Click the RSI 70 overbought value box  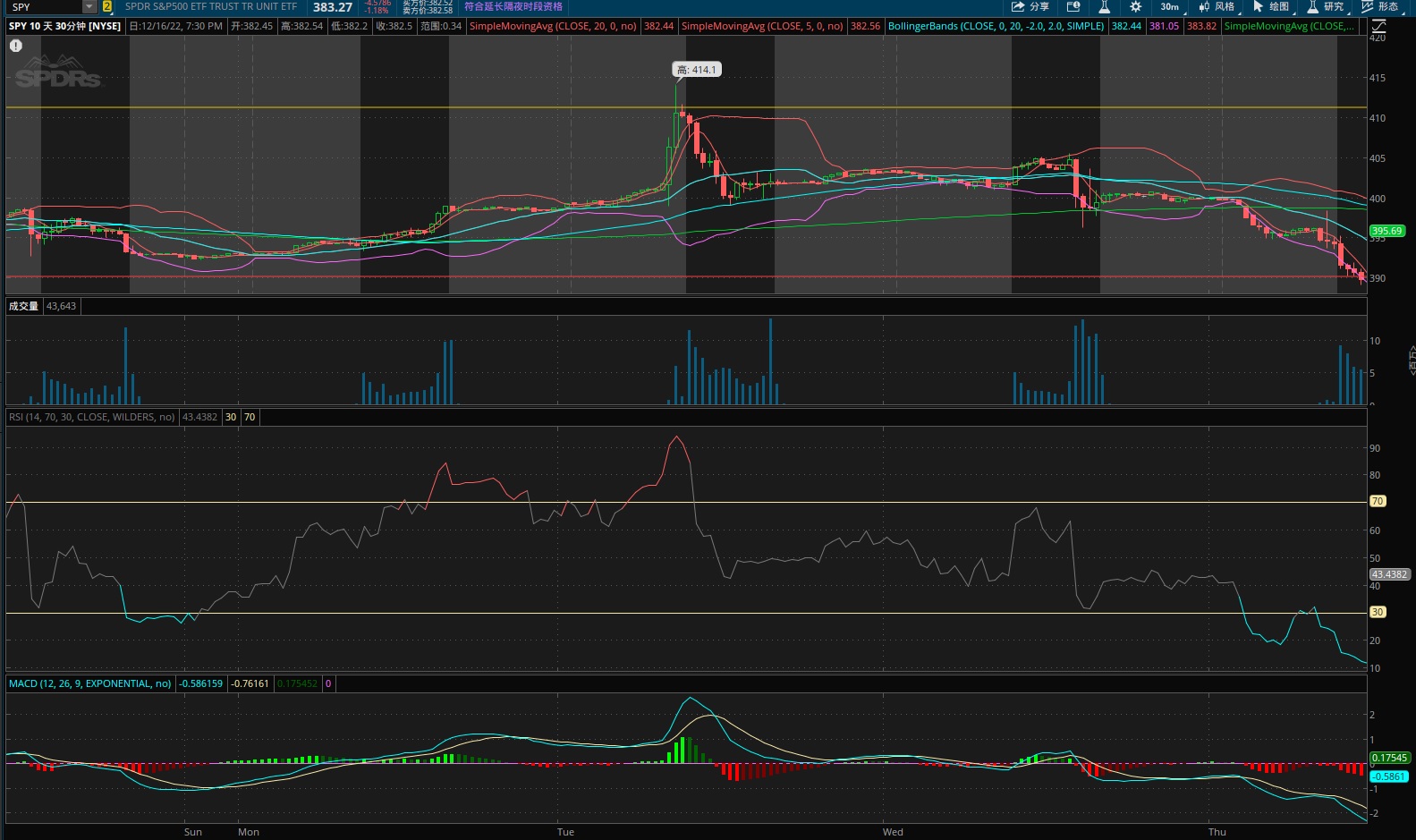(x=250, y=417)
